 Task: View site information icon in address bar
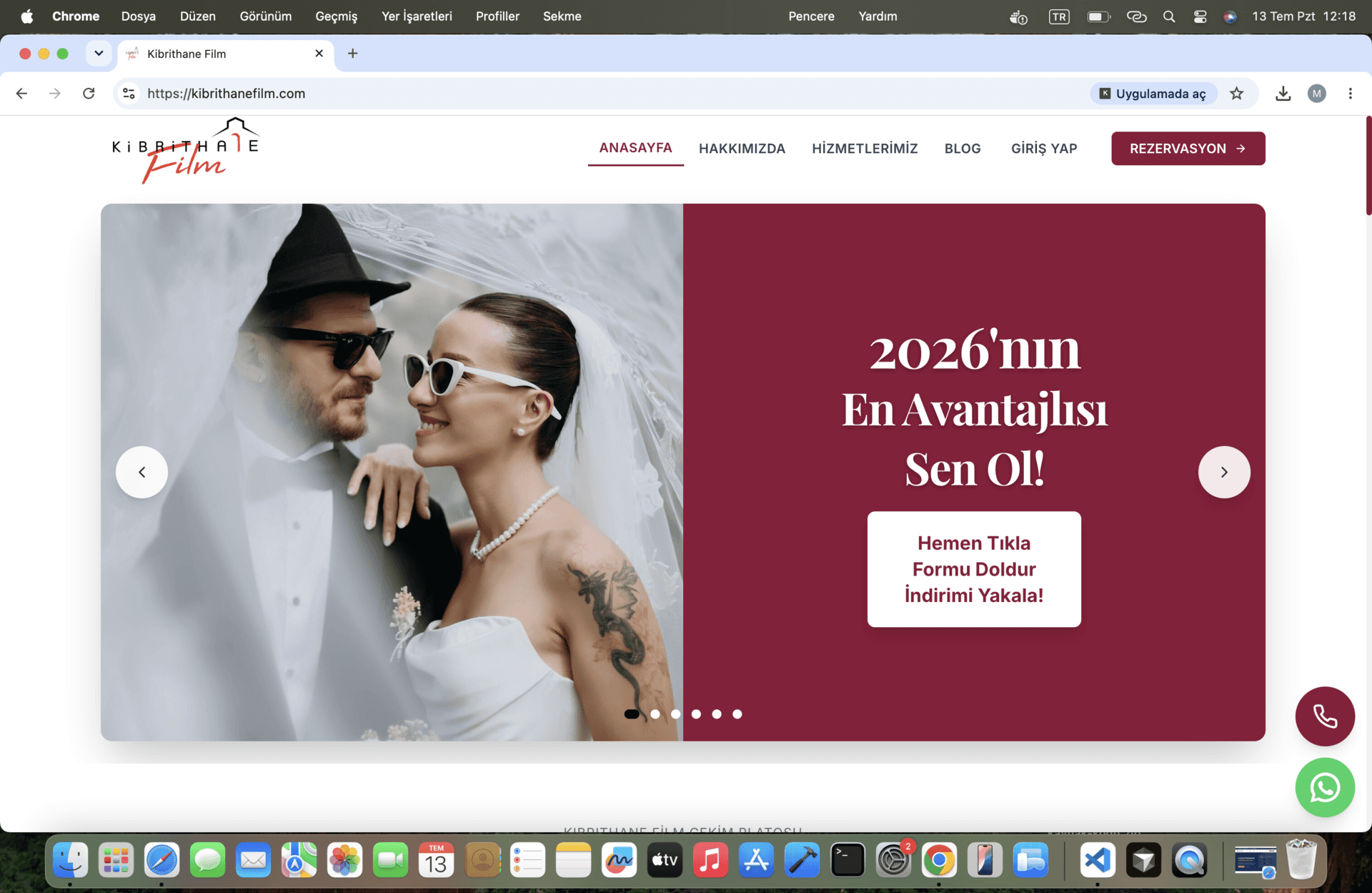(x=129, y=93)
